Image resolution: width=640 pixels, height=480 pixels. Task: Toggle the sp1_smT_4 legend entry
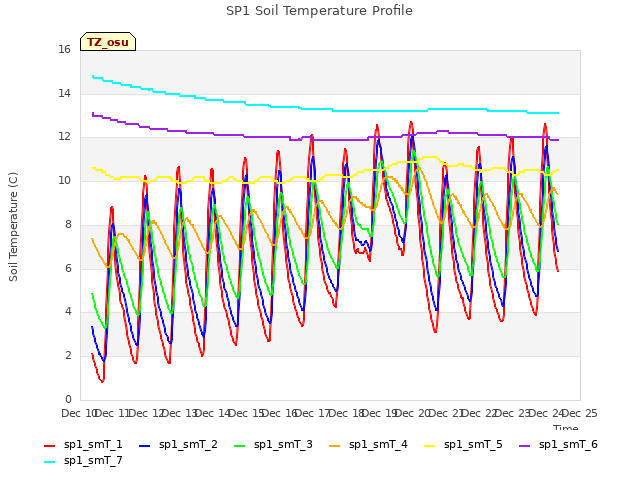[368, 444]
